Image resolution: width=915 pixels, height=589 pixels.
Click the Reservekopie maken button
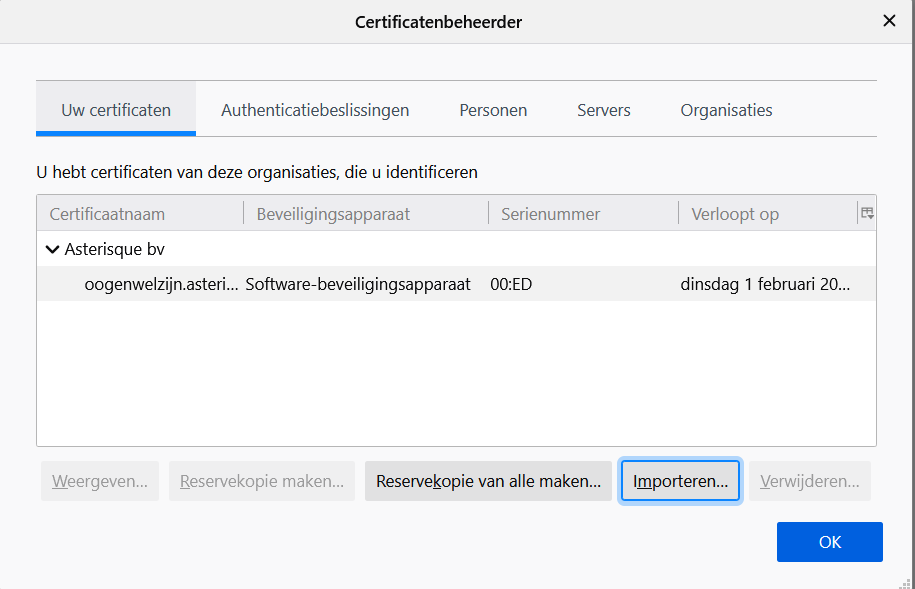coord(261,481)
